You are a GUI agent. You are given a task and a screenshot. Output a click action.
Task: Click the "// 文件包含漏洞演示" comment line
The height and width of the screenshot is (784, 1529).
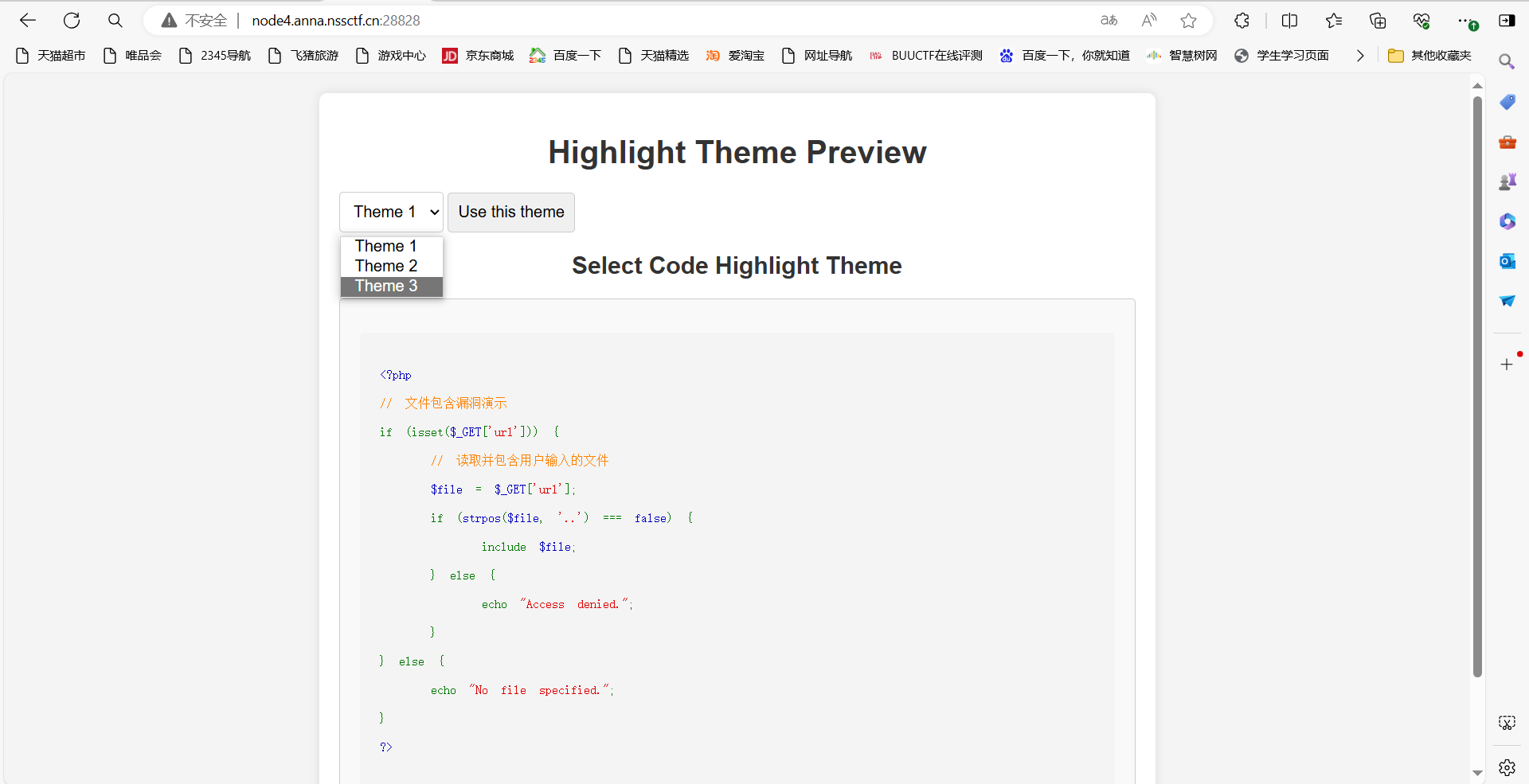coord(444,404)
